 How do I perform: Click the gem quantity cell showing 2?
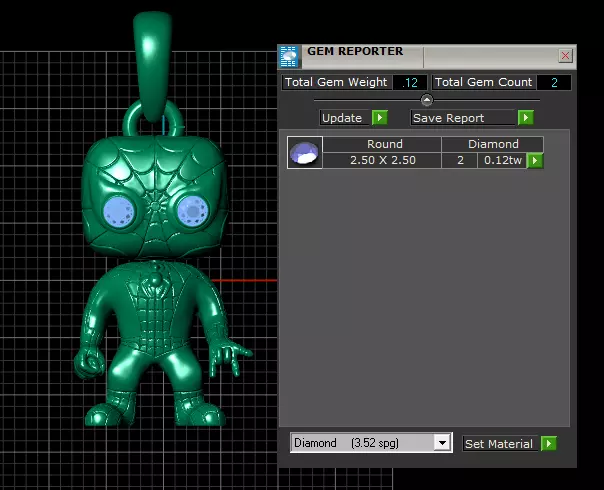pyautogui.click(x=460, y=160)
